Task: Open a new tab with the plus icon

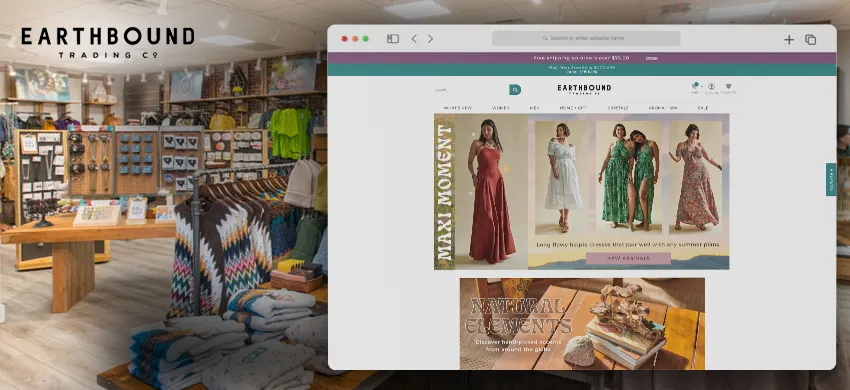Action: [789, 39]
